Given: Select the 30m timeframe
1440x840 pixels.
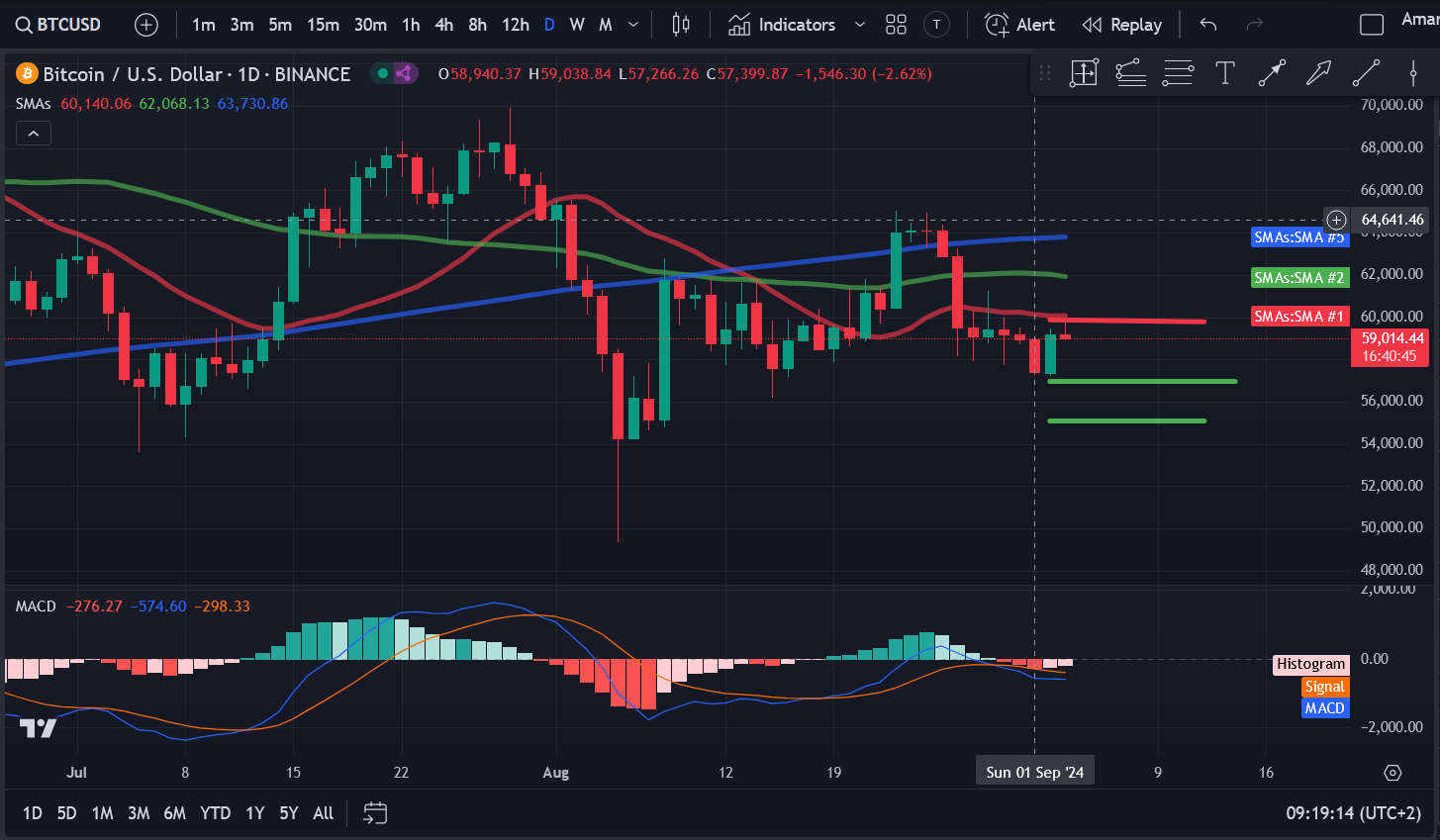Looking at the screenshot, I should pos(370,25).
